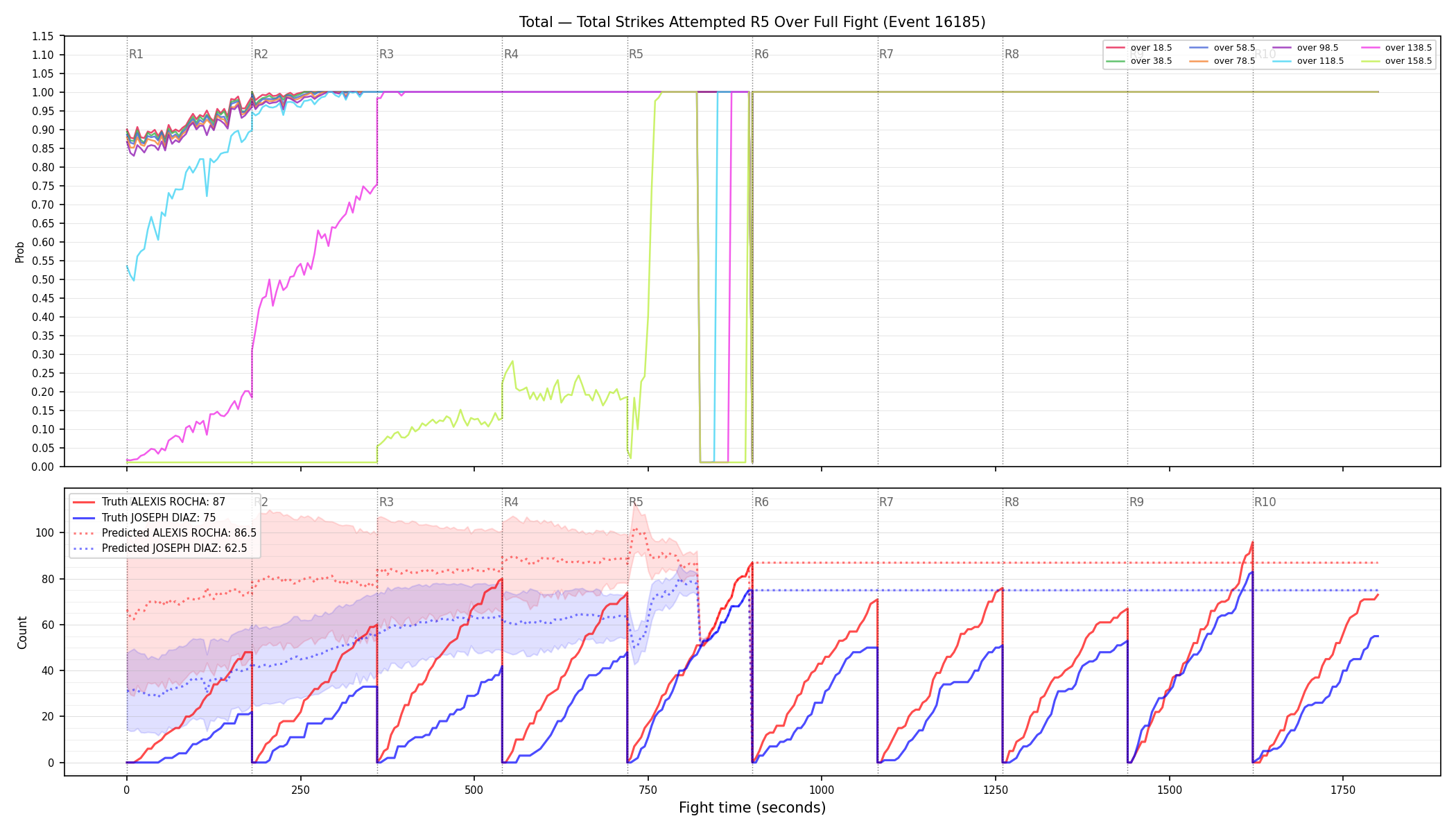Click the 'Count' y-axis label
This screenshot has width=1456, height=832.
click(22, 632)
